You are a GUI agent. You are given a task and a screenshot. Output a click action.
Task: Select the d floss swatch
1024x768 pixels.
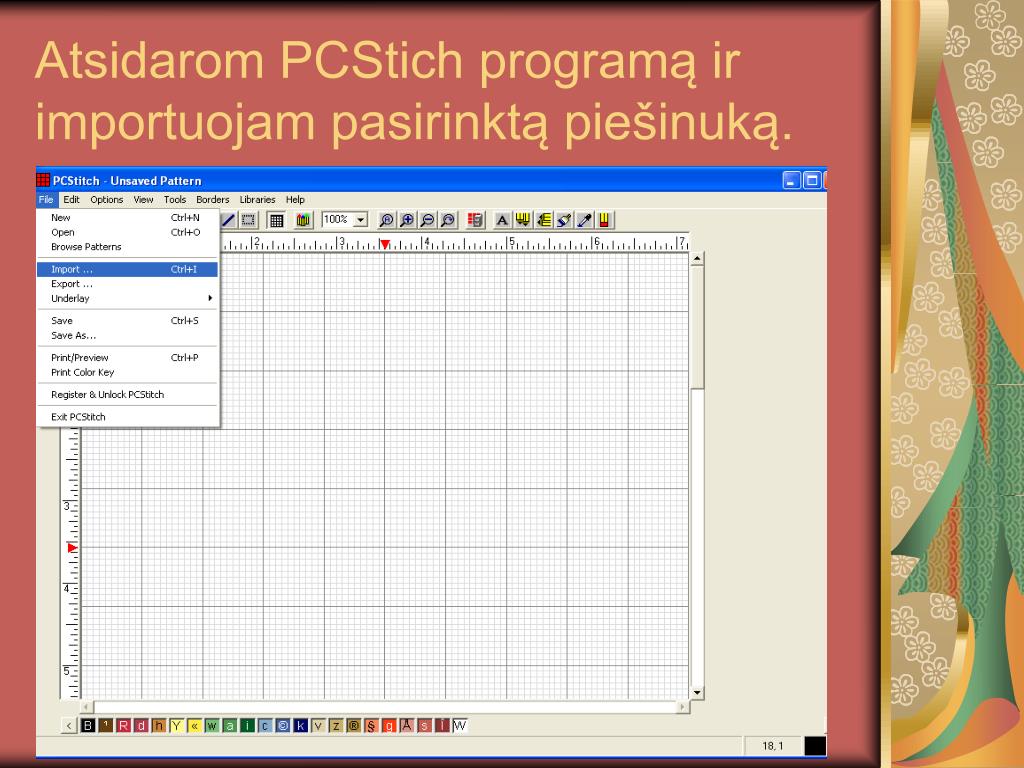140,726
